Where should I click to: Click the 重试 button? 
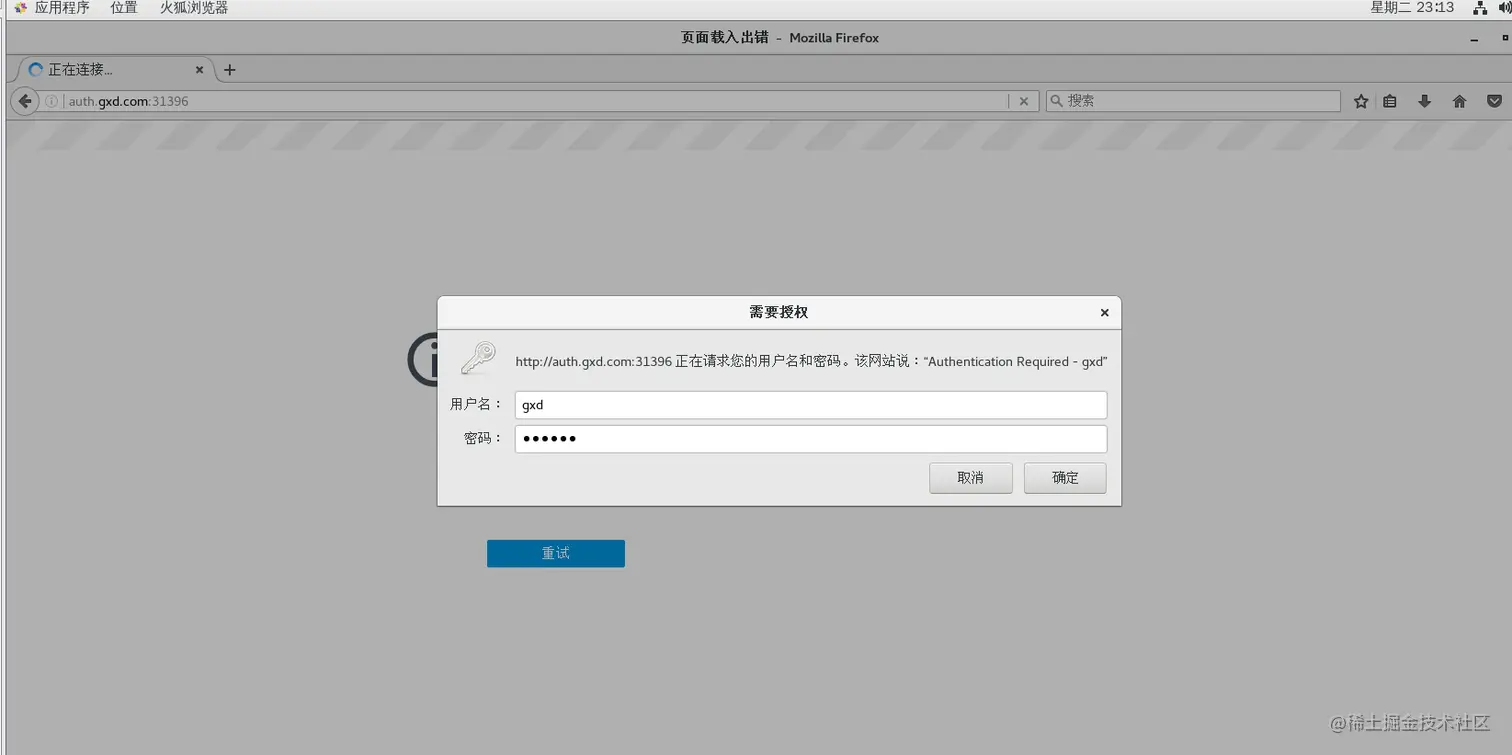[556, 554]
